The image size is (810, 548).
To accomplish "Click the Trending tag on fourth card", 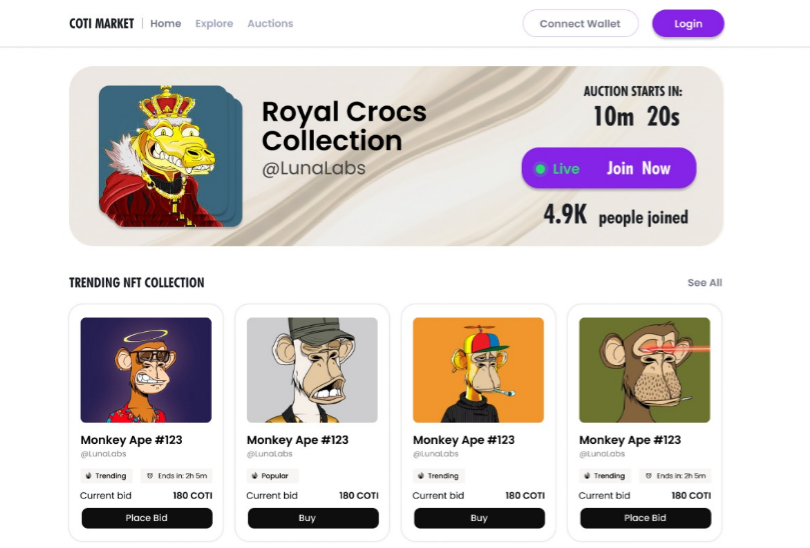I will tap(604, 476).
